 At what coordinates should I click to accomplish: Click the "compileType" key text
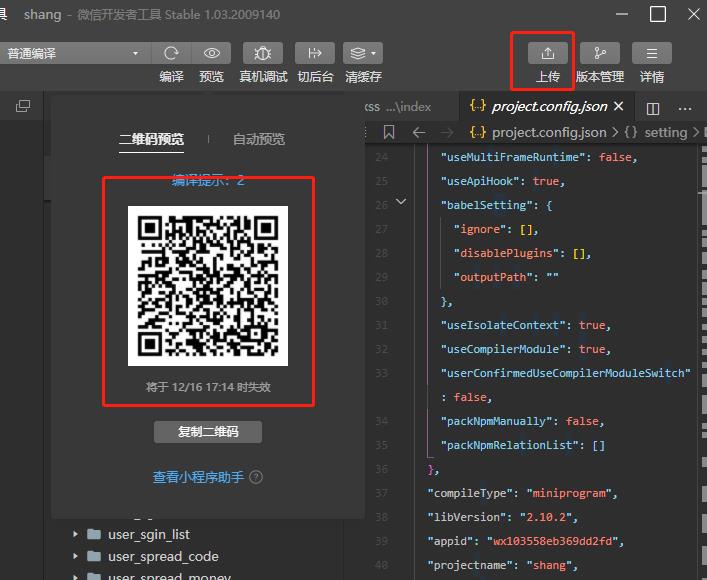pos(469,493)
